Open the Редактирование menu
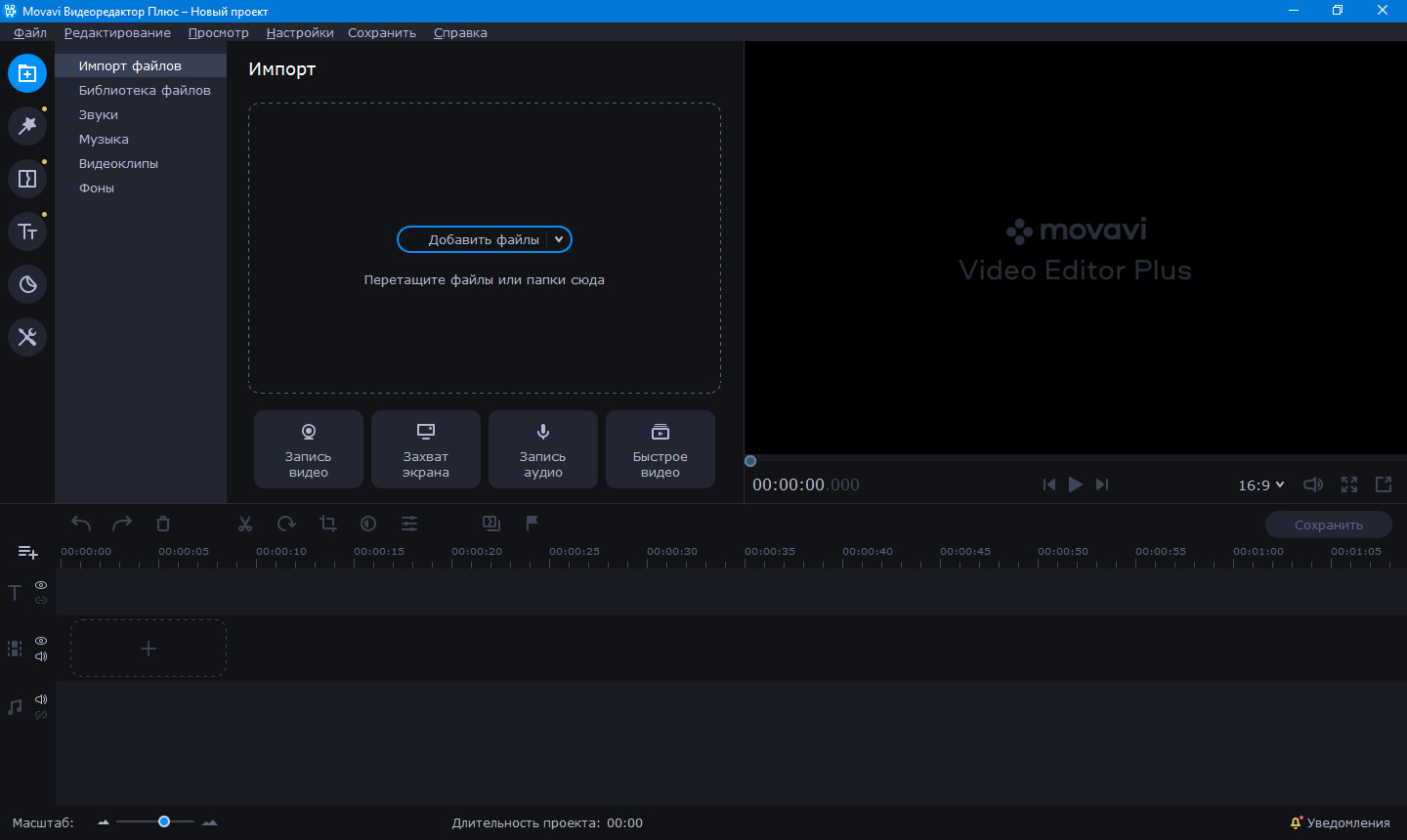 117,32
